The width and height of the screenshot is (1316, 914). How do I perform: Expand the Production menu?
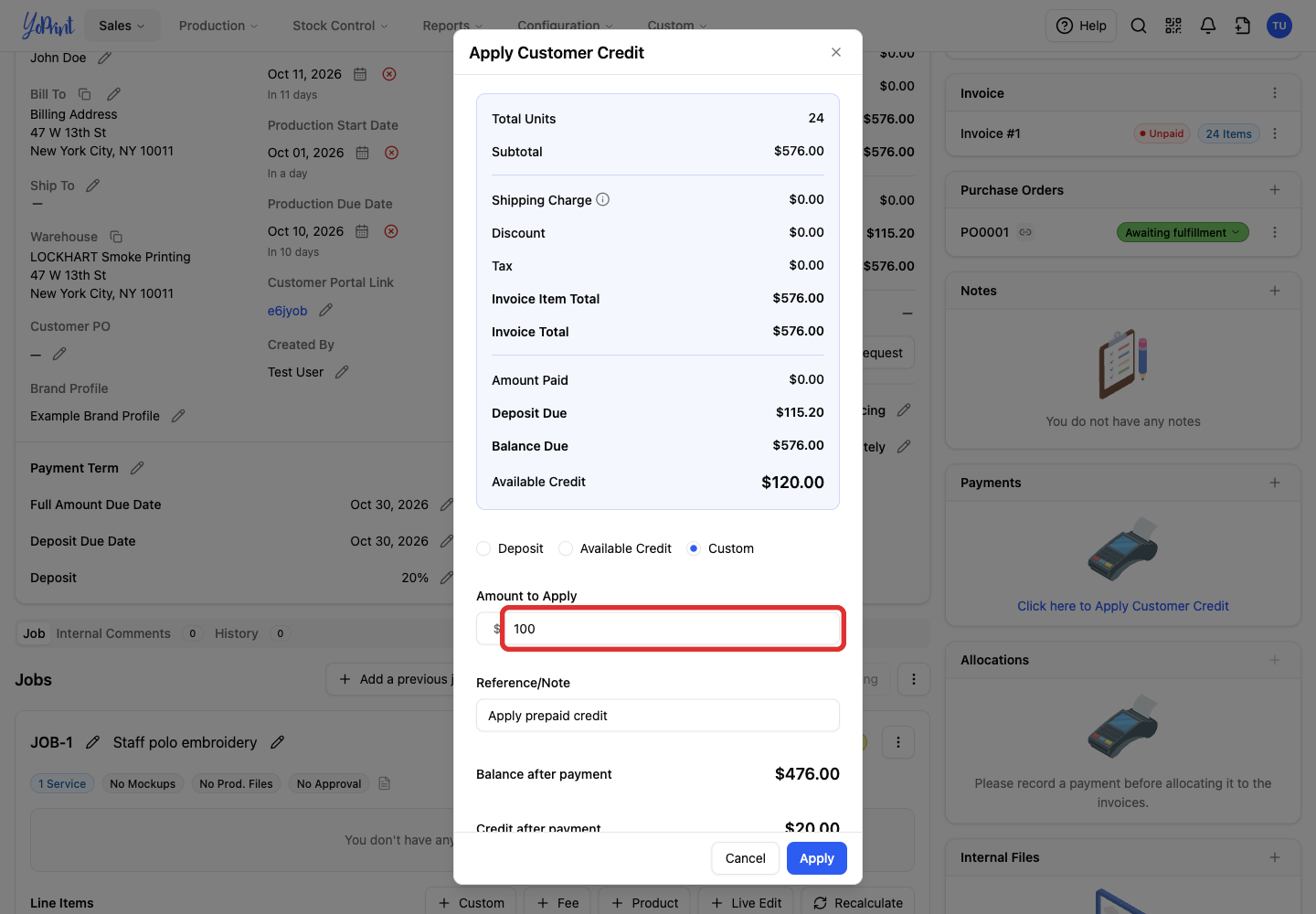tap(218, 26)
